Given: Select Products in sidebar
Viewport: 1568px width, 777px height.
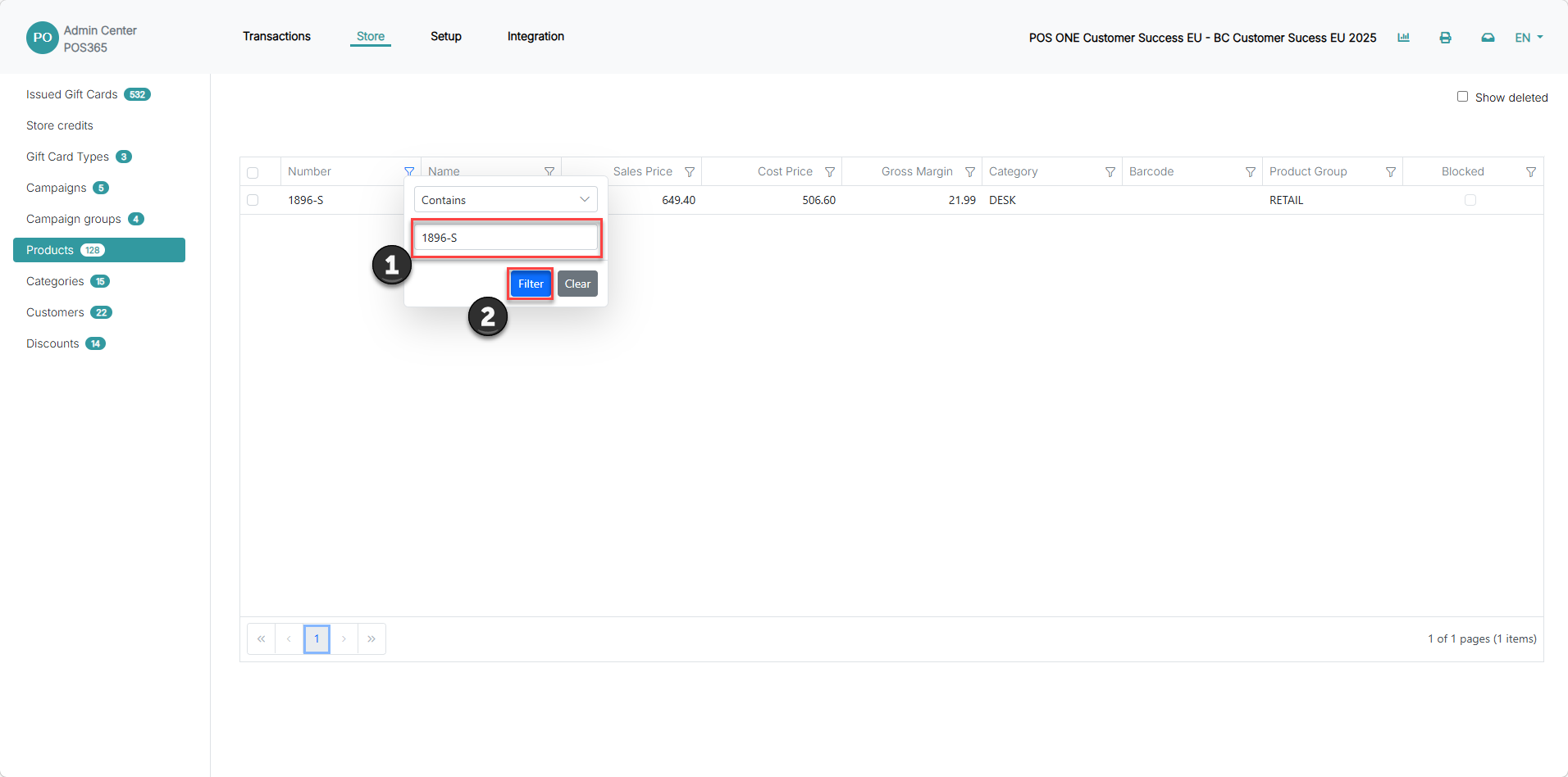Looking at the screenshot, I should tap(99, 250).
